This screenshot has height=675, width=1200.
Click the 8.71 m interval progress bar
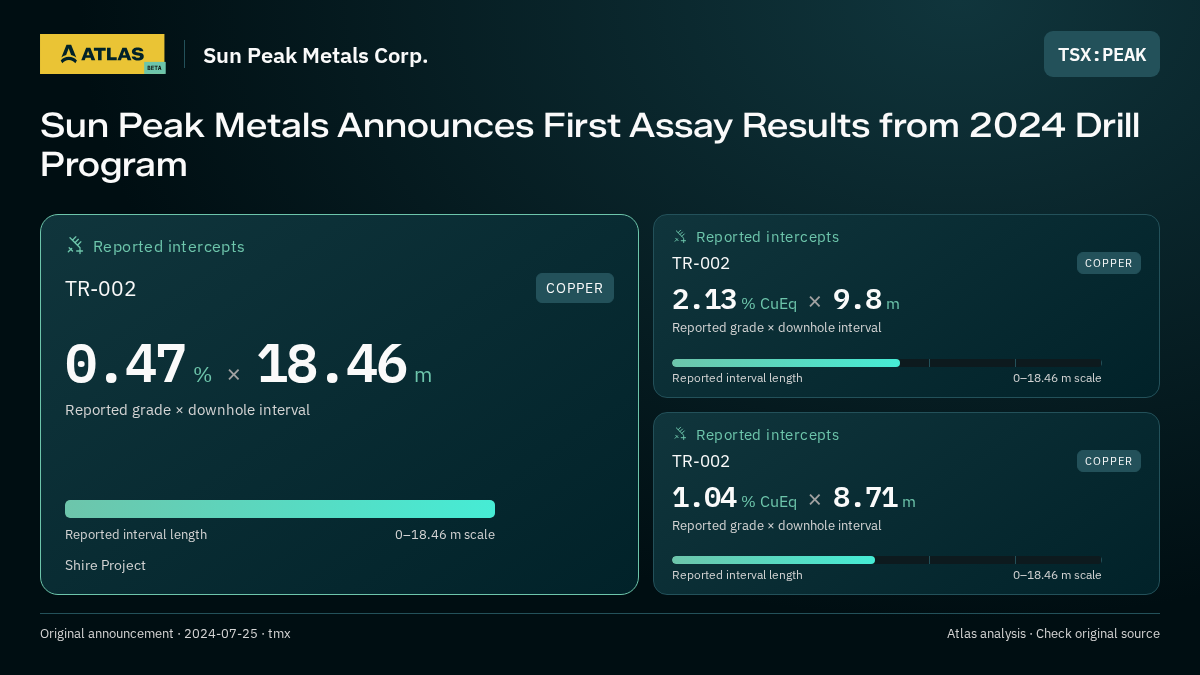pos(887,560)
